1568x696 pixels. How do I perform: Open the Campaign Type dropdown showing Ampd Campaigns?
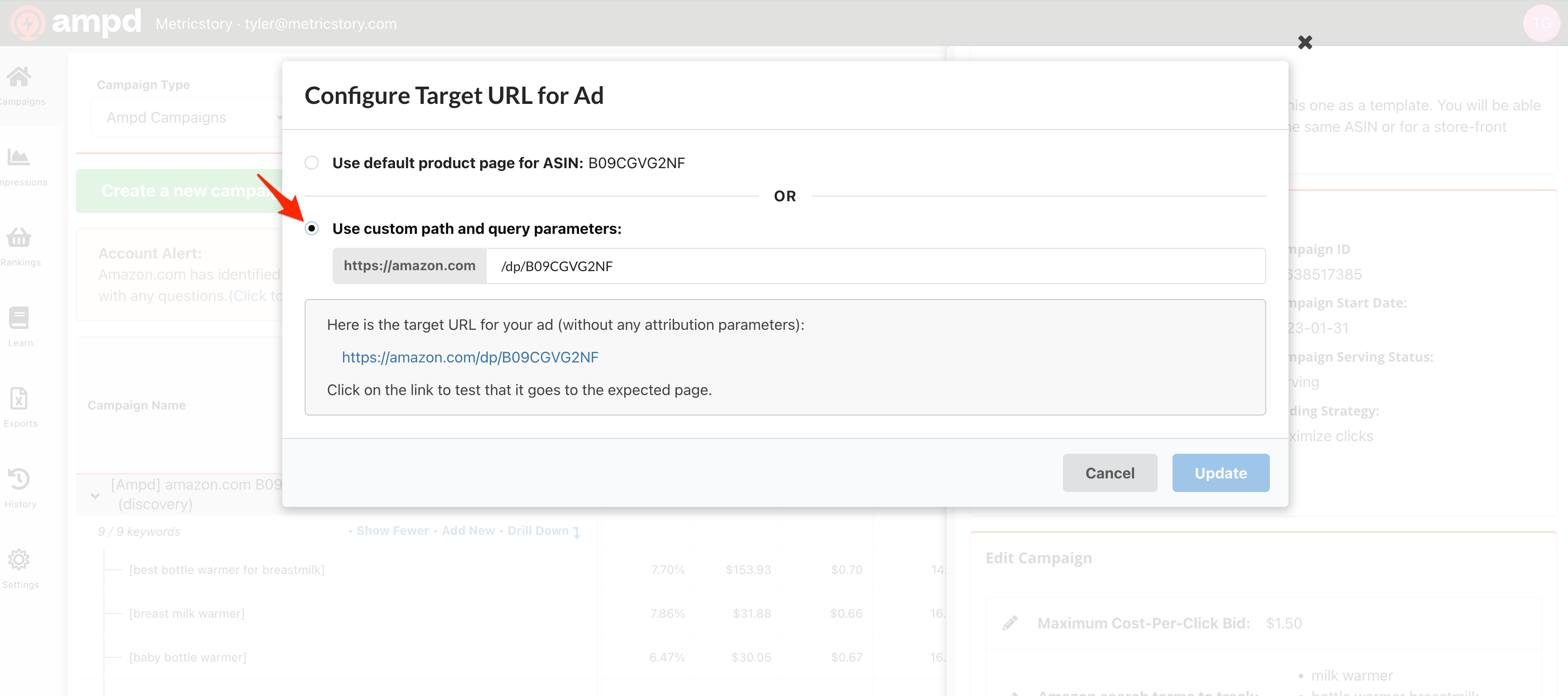coord(189,117)
